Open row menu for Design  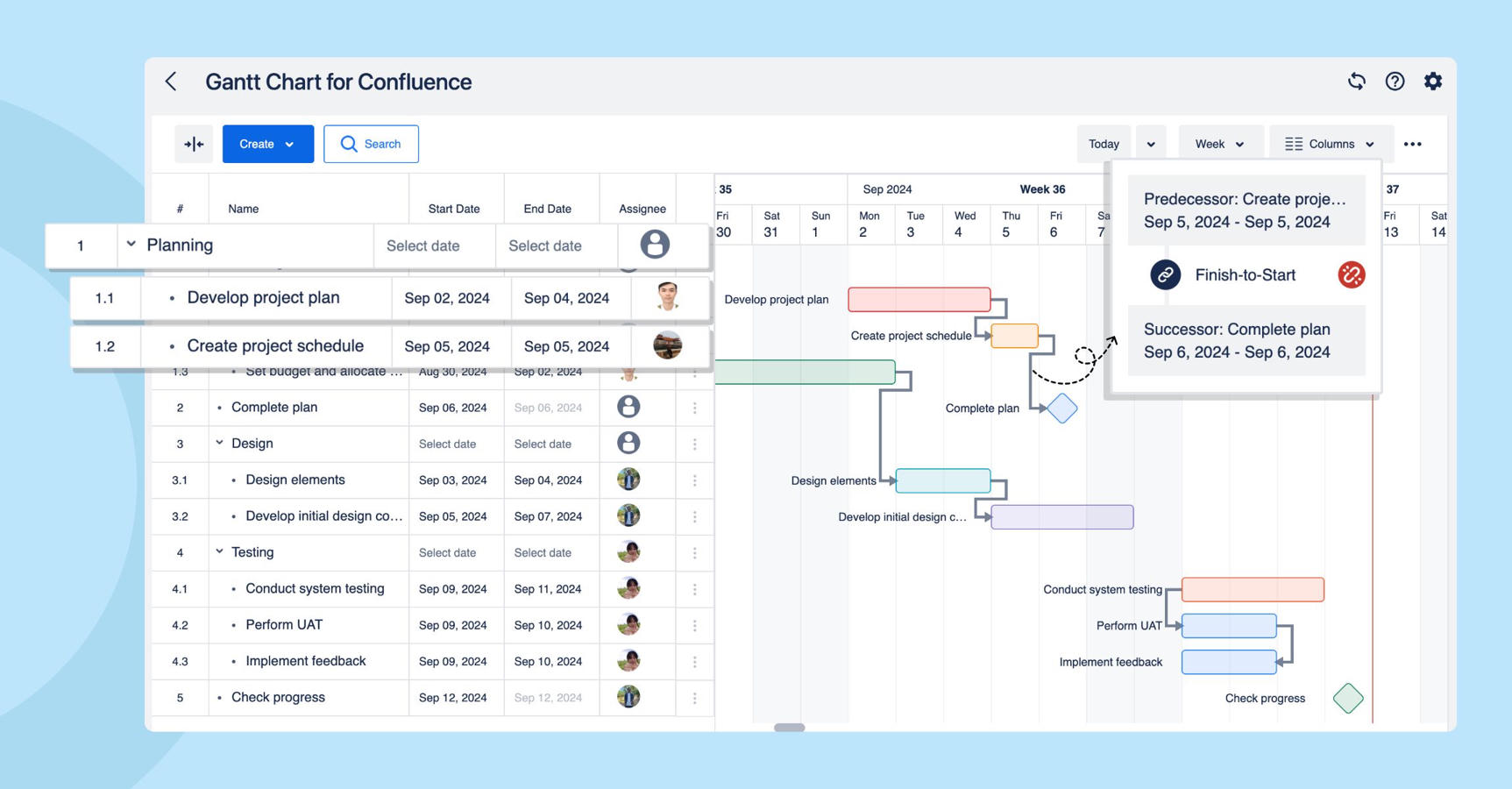[695, 444]
